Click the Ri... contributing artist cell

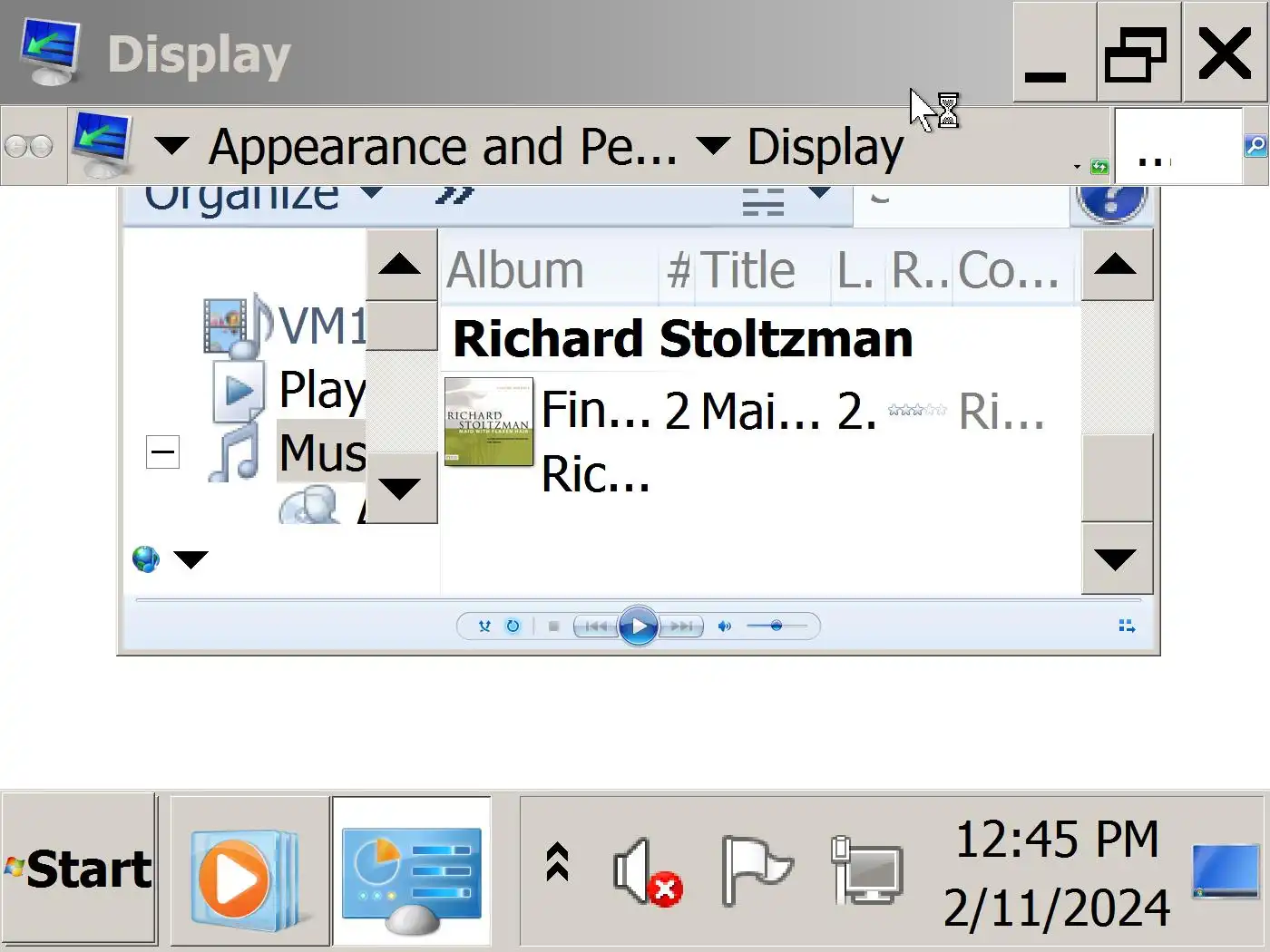click(x=1001, y=412)
